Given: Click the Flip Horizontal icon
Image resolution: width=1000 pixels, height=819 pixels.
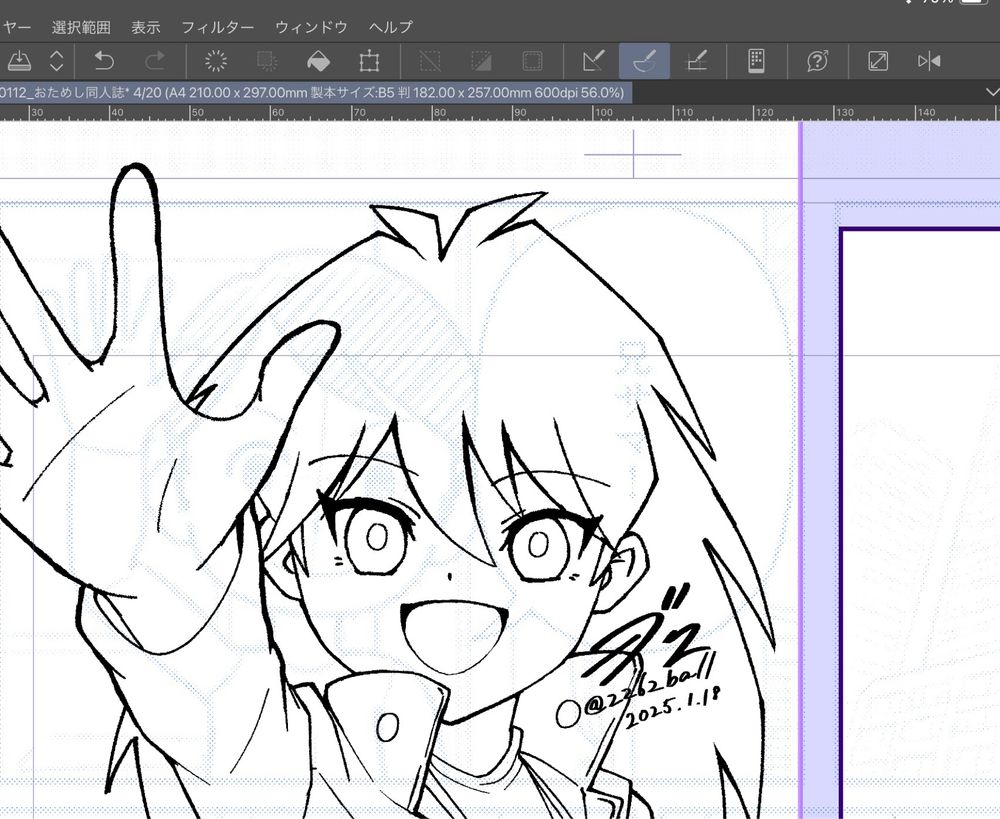Looking at the screenshot, I should (x=929, y=61).
